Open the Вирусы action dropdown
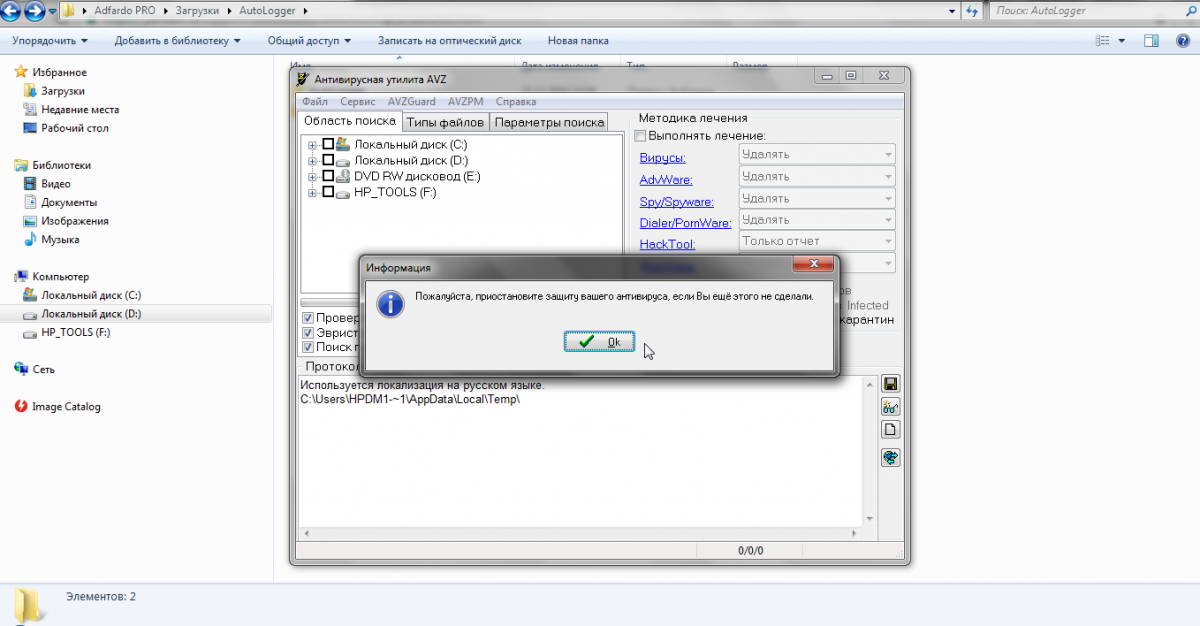Screen dimensions: 1200x626 (817, 154)
